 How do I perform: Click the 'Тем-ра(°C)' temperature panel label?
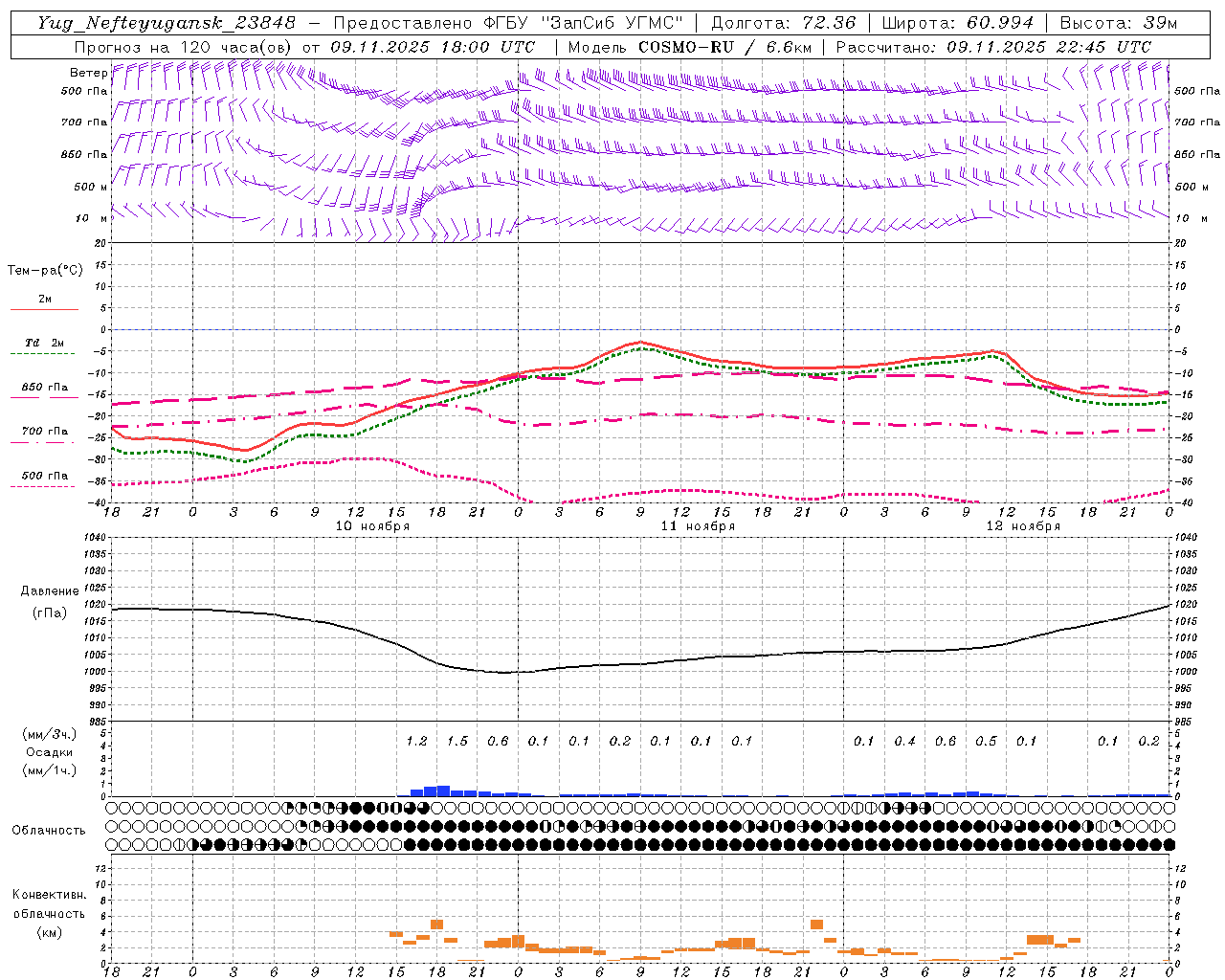[45, 271]
